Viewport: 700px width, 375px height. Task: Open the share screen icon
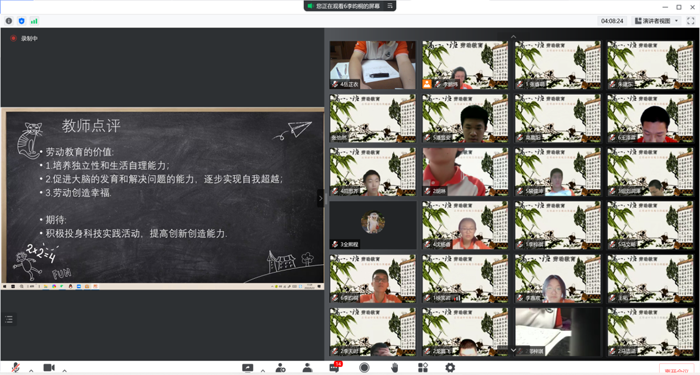(247, 368)
